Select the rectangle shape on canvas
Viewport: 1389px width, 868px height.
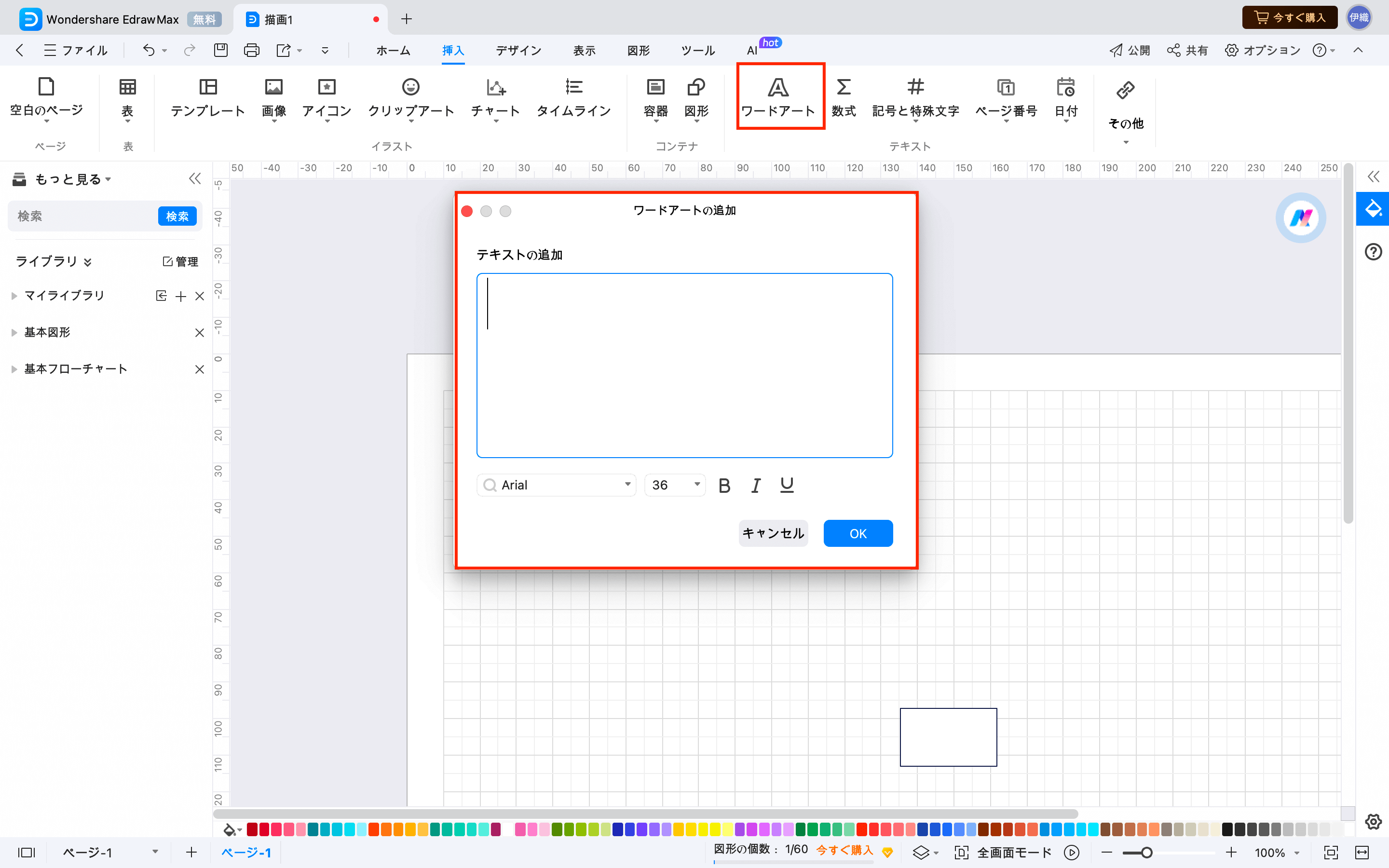pyautogui.click(x=948, y=737)
